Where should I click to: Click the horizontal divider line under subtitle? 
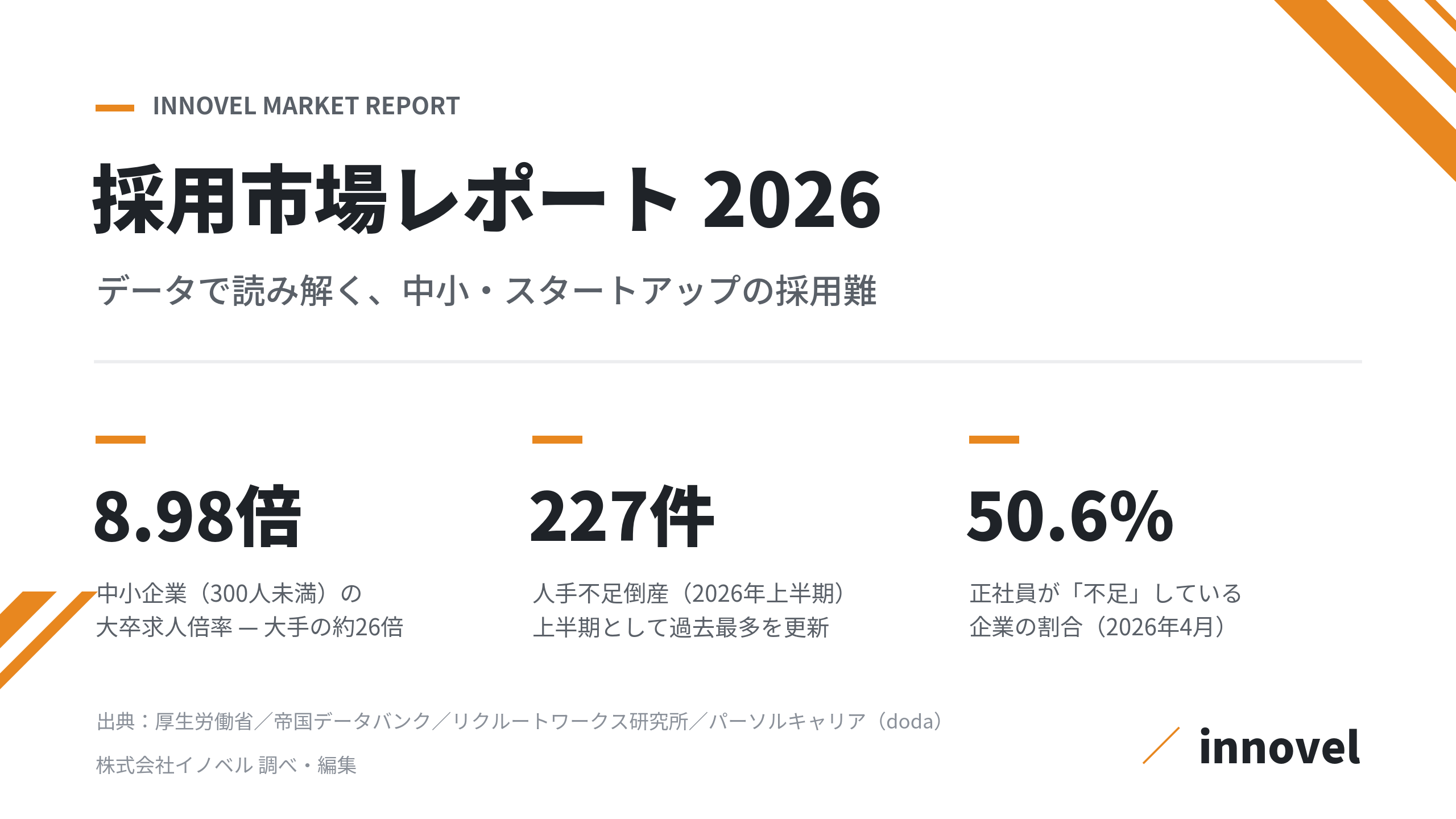[x=728, y=361]
